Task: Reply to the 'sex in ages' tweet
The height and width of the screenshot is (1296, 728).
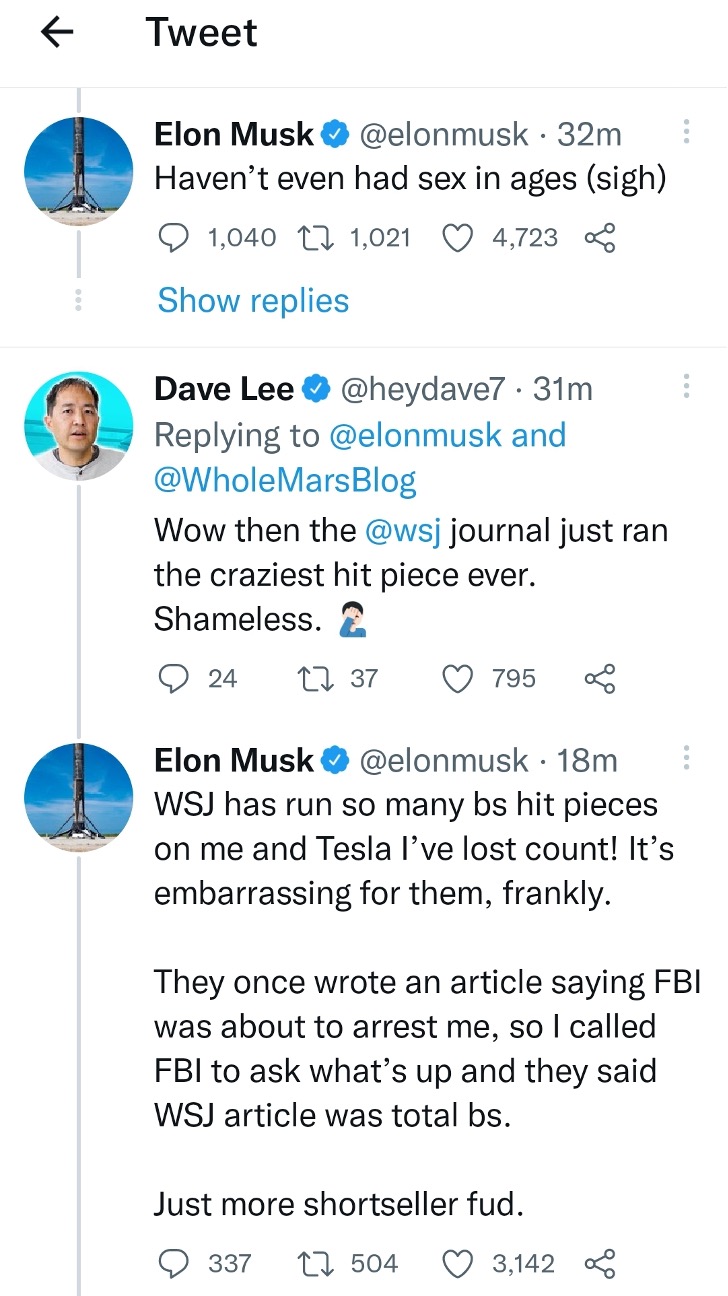Action: 175,237
